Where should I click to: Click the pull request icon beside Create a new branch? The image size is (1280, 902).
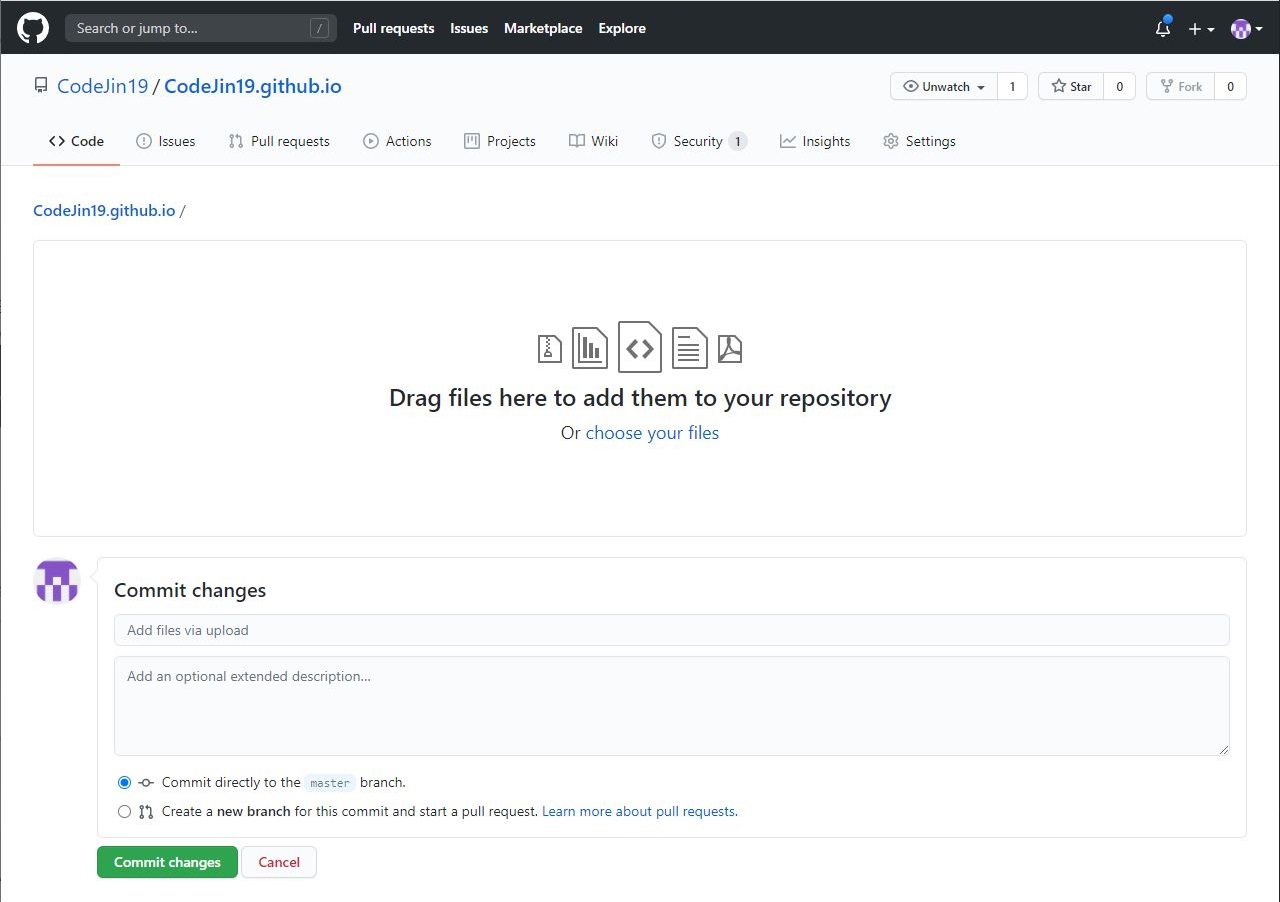pyautogui.click(x=146, y=812)
